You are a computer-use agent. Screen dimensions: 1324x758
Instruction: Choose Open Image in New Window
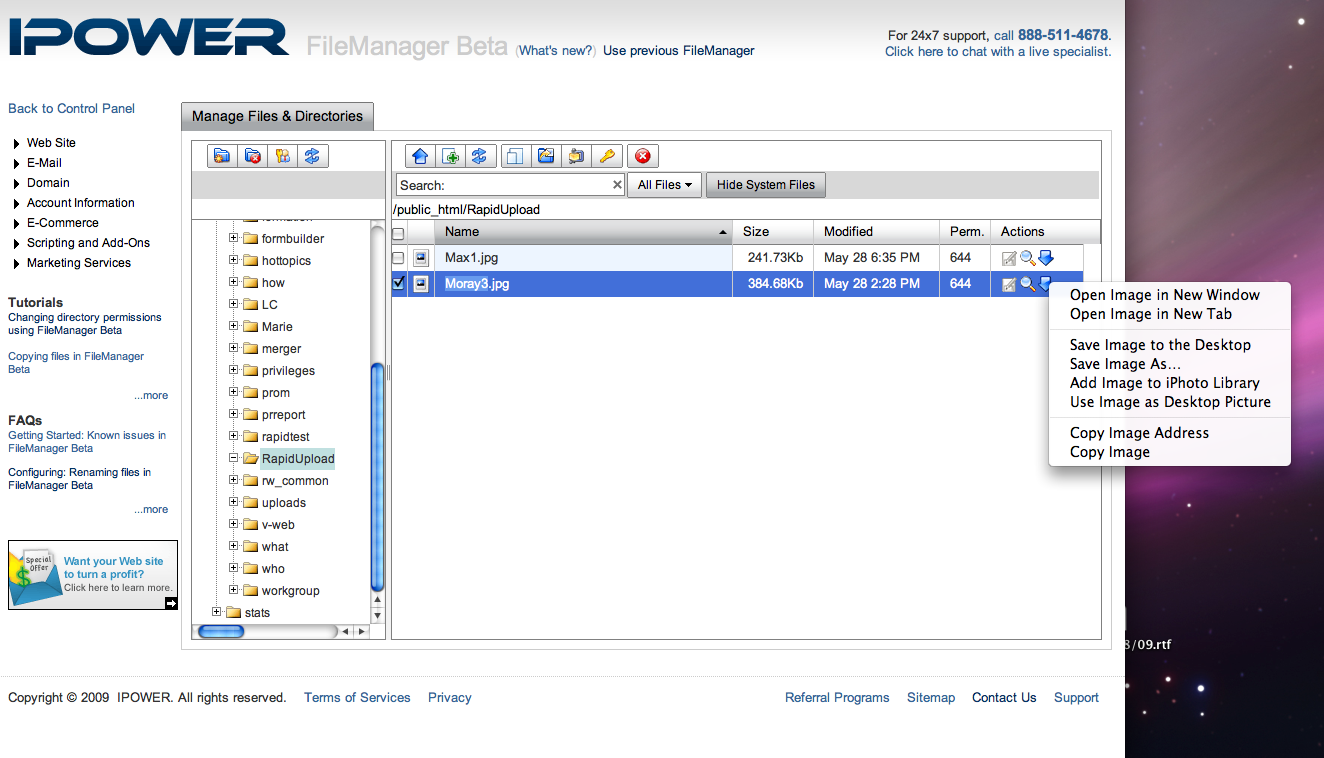1164,295
